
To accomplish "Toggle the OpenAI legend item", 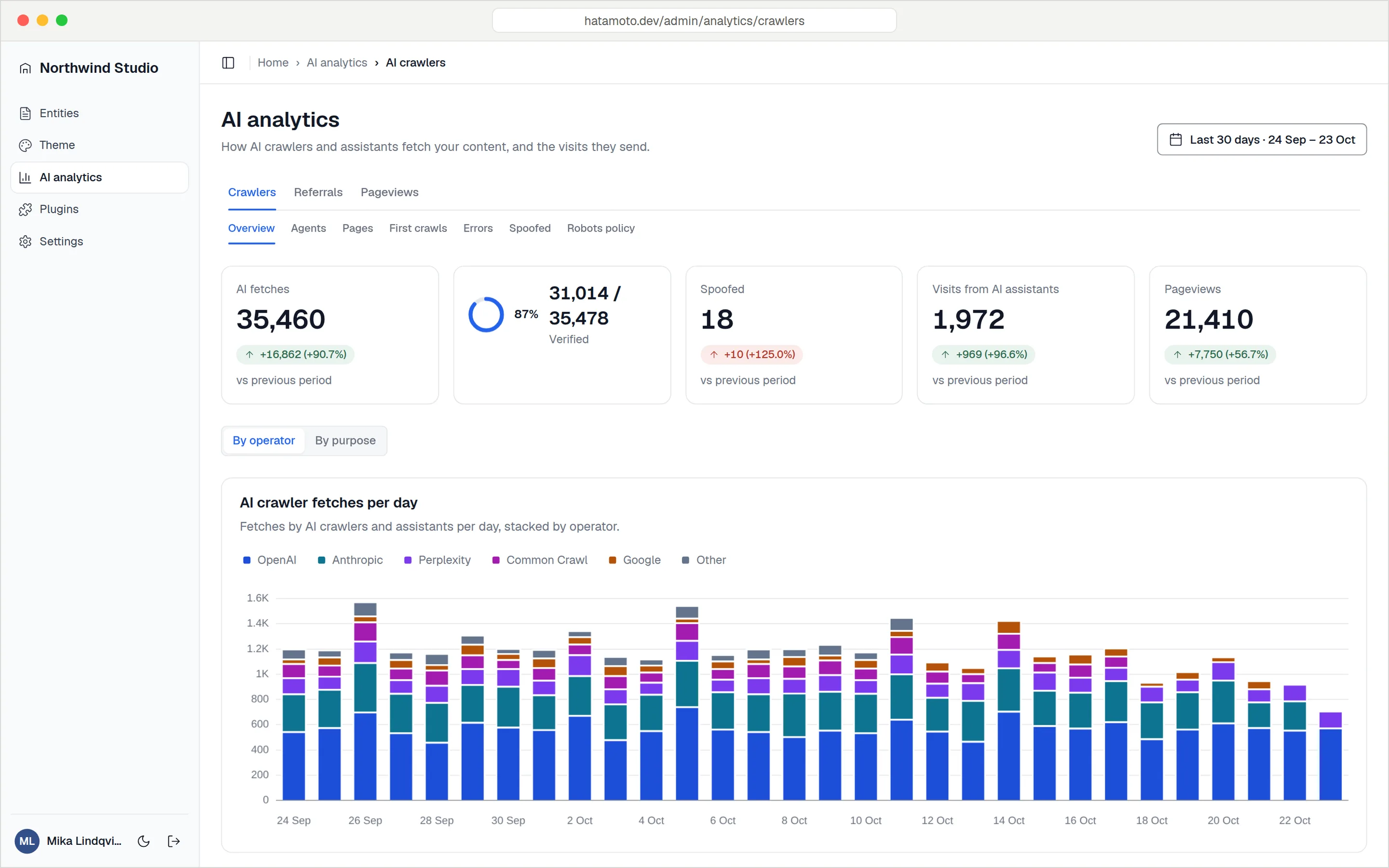I will pyautogui.click(x=270, y=560).
